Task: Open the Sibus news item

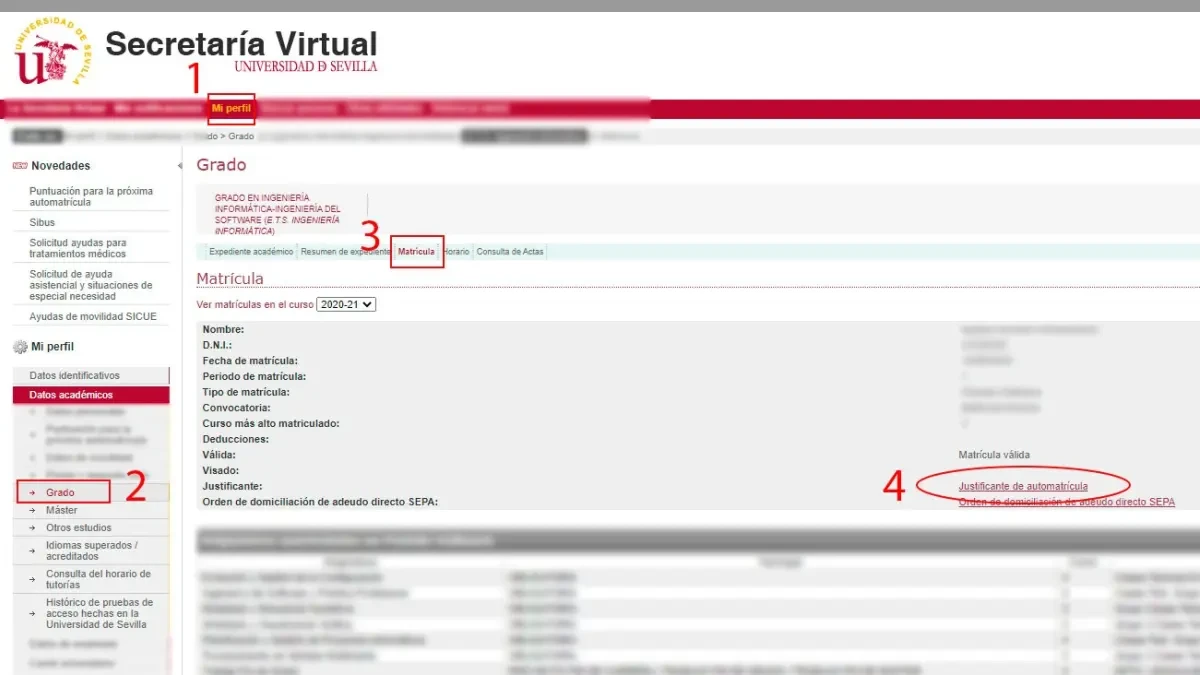Action: (42, 222)
